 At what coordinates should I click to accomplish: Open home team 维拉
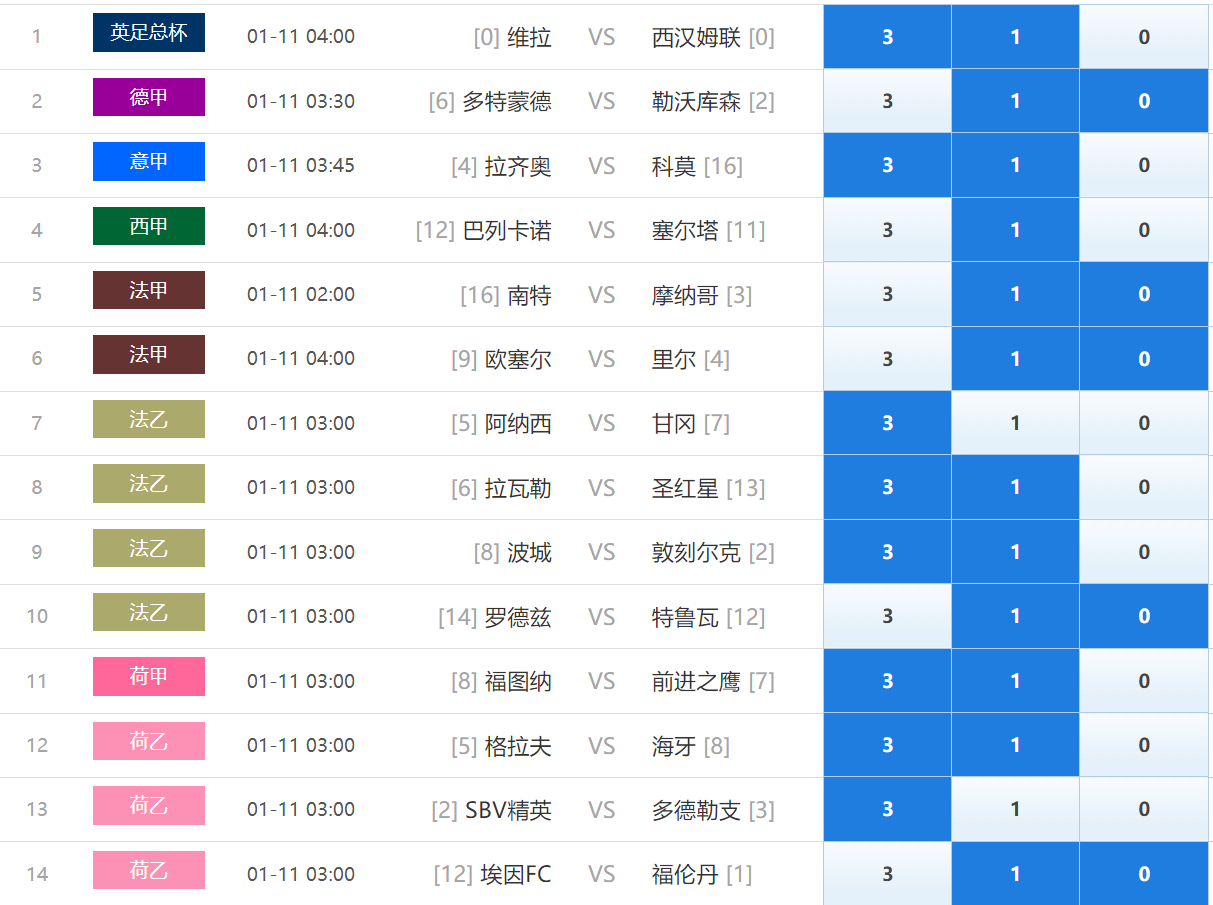[x=529, y=38]
